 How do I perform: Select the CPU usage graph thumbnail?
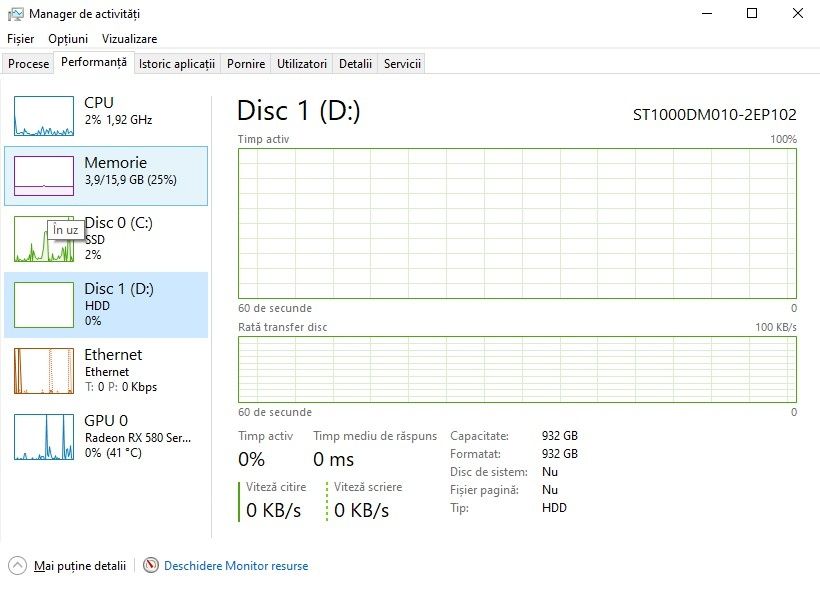[x=44, y=116]
